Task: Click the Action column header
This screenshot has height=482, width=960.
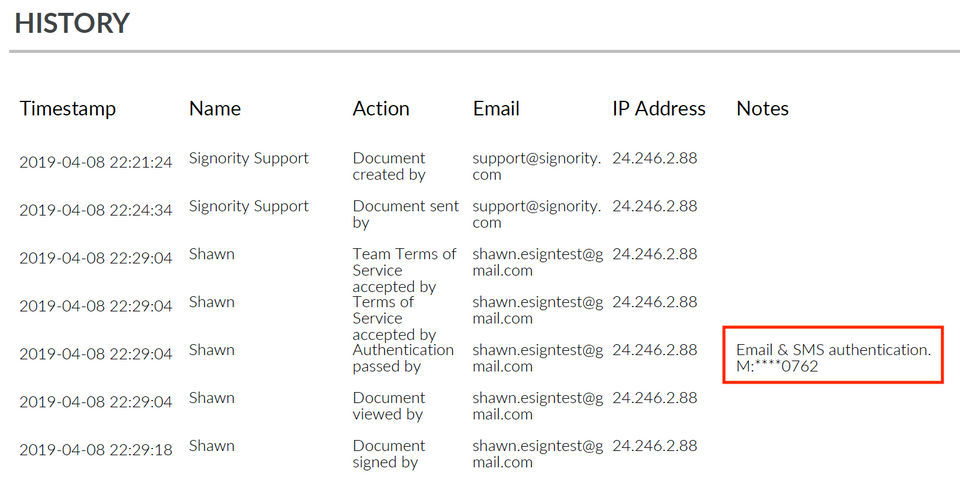Action: (x=381, y=109)
